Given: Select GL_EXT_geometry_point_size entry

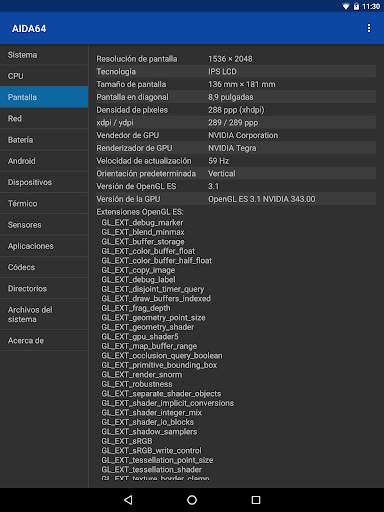Looking at the screenshot, I should (153, 317).
